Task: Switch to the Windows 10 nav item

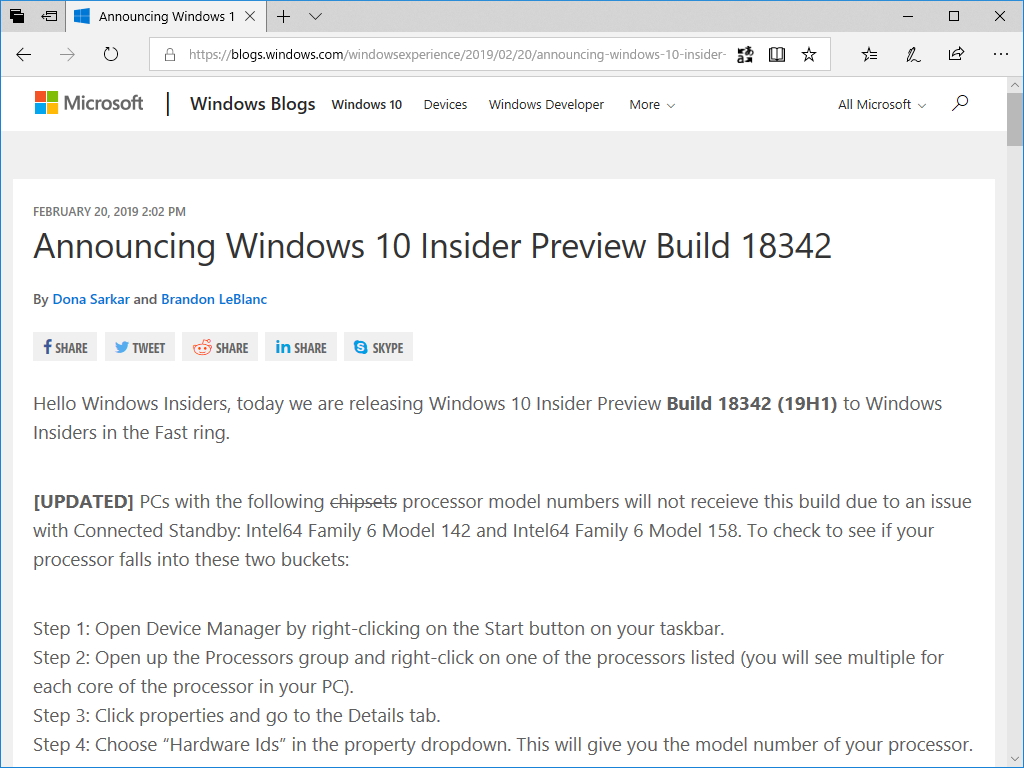Action: pyautogui.click(x=366, y=104)
